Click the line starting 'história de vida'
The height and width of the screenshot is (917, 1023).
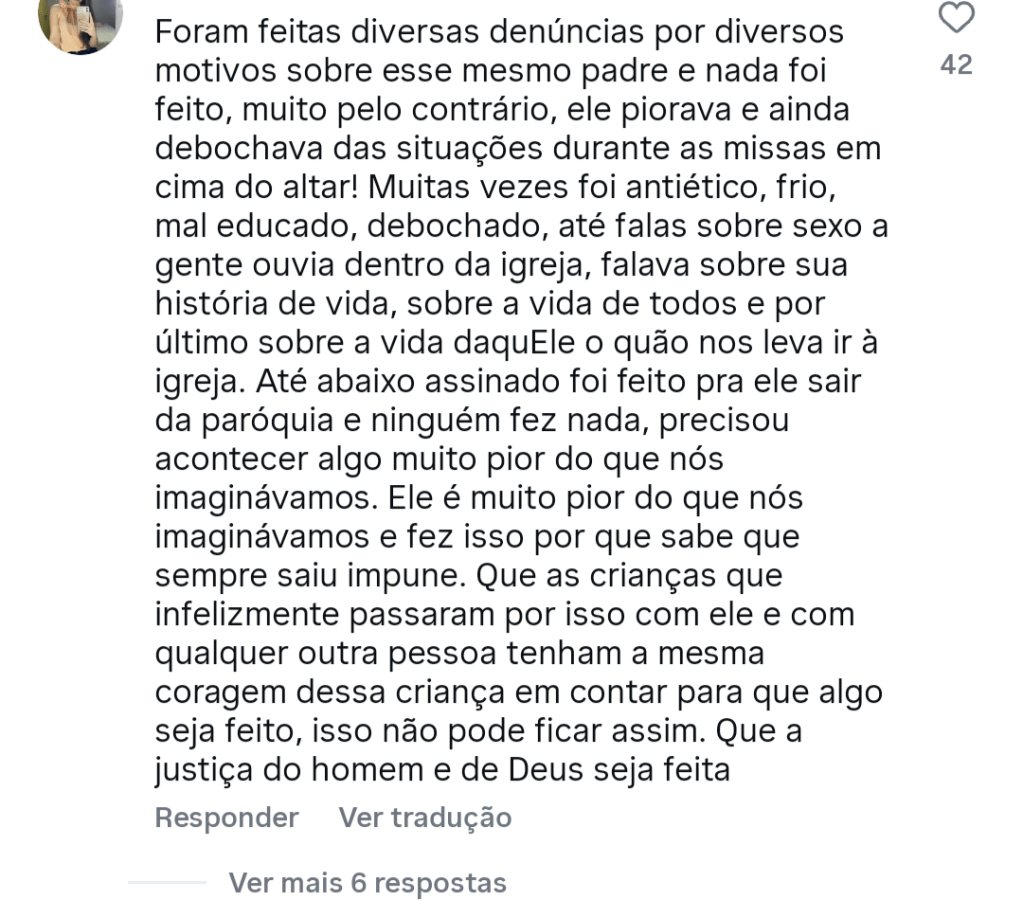[x=490, y=303]
